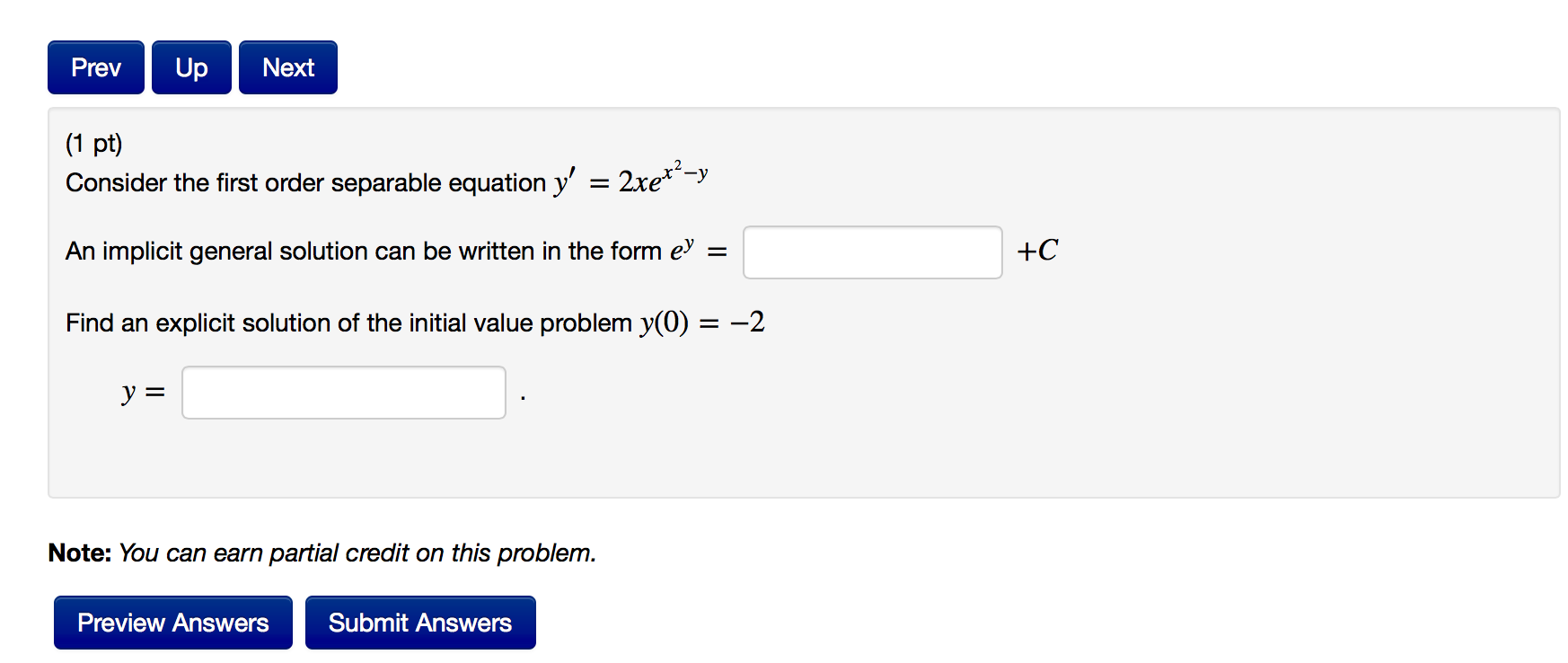1568x663 pixels.
Task: Click the Prev navigation button
Action: [x=96, y=67]
